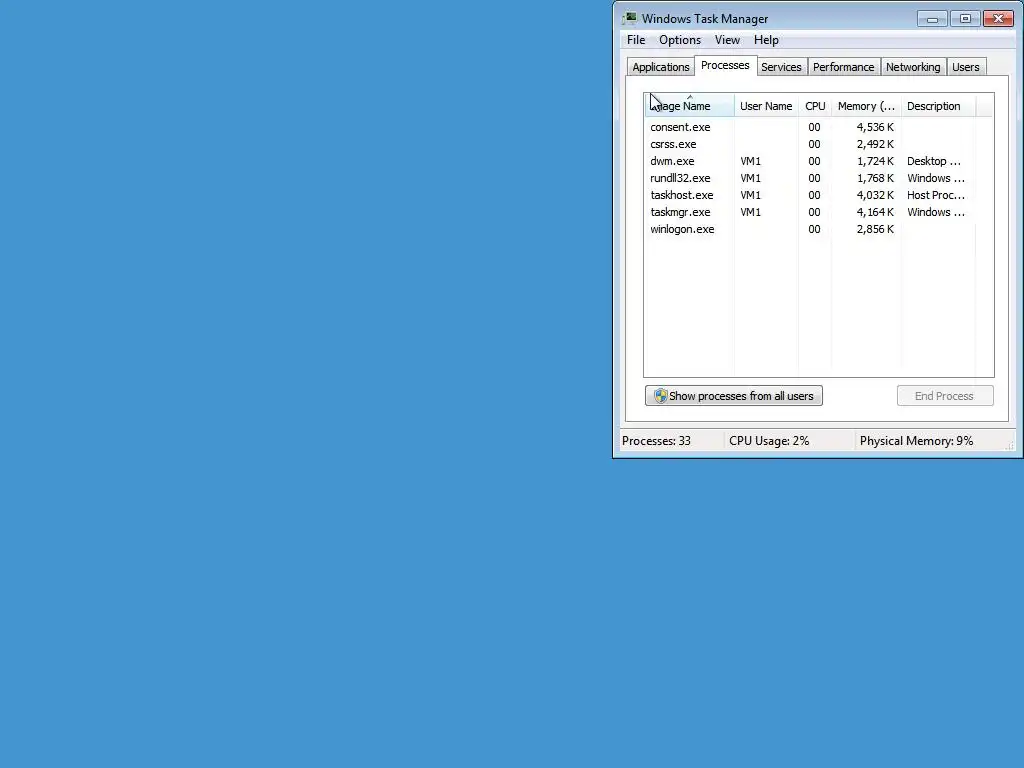
Task: Open the View menu
Action: [x=727, y=40]
